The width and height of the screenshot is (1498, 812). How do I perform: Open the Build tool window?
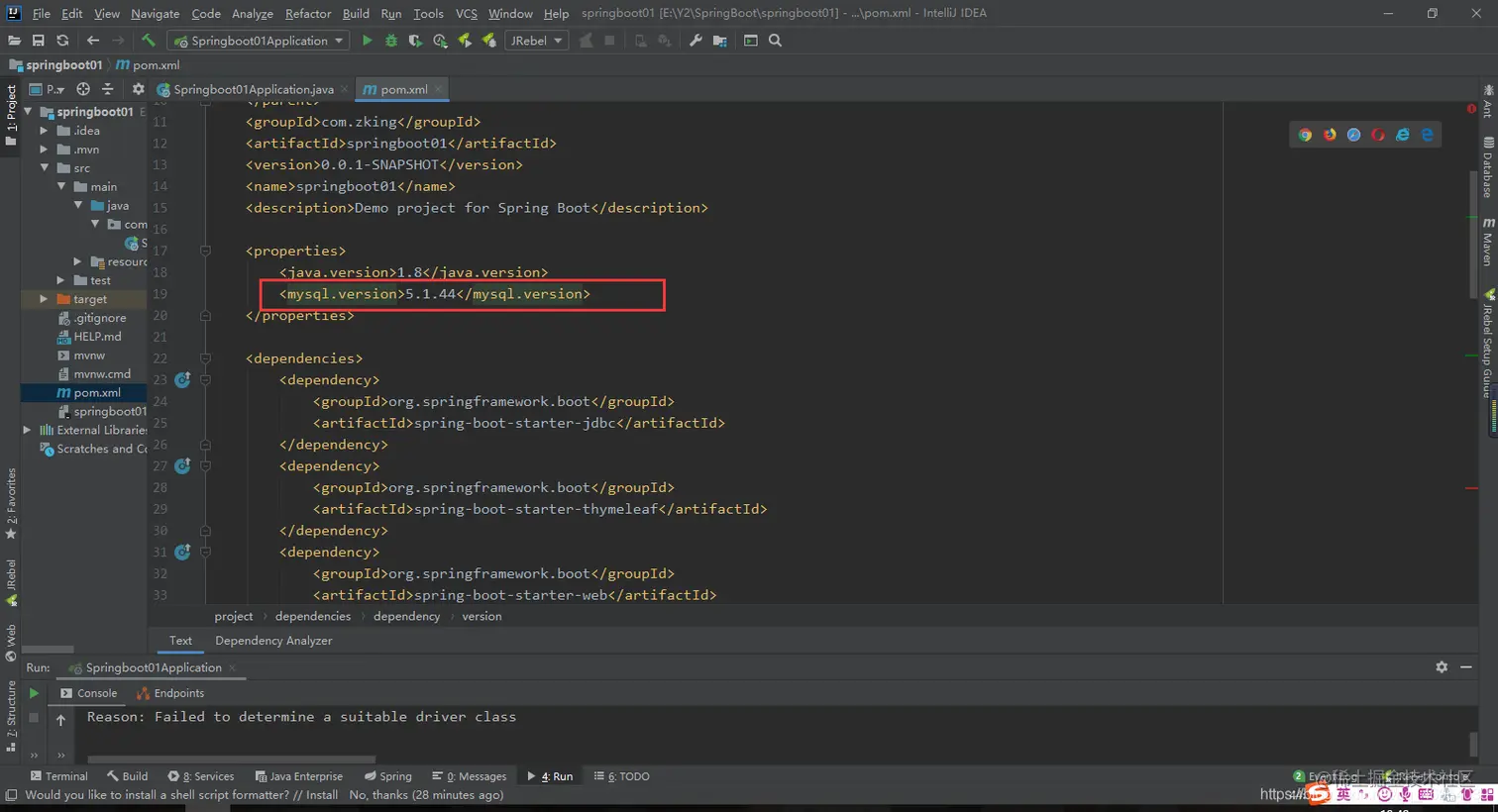tap(127, 776)
